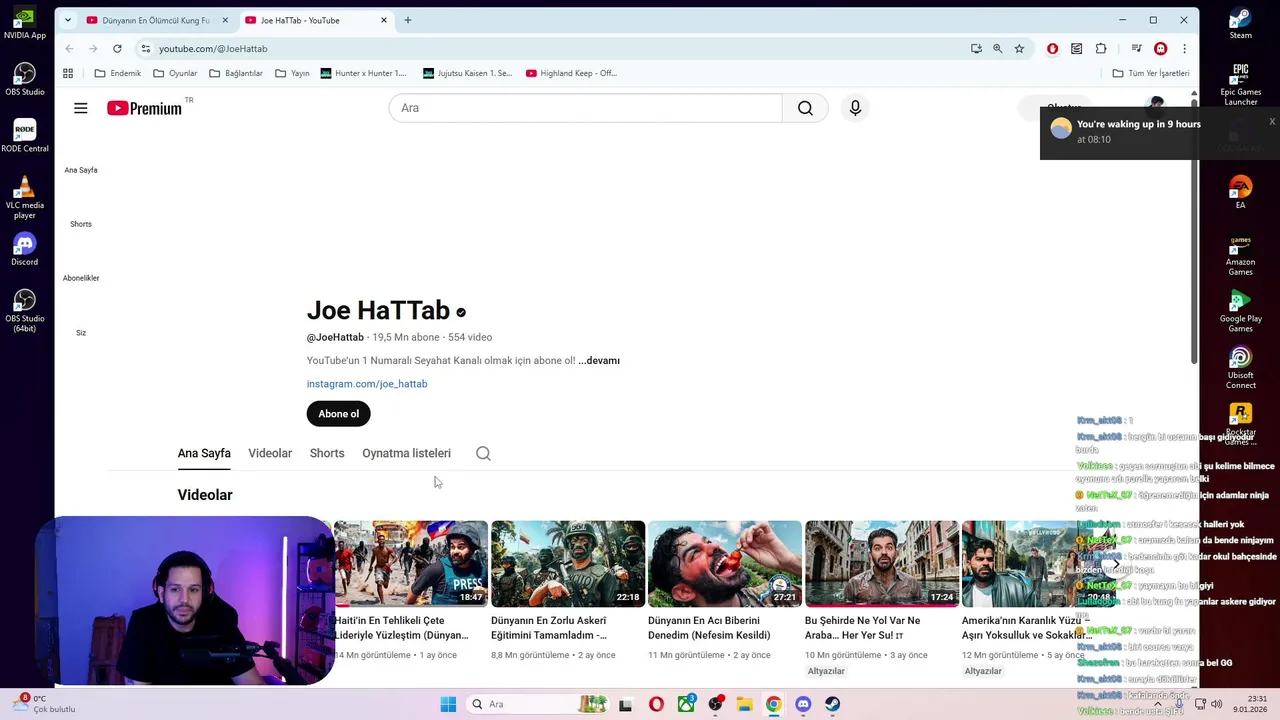
Task: Open Steam from the taskbar
Action: click(832, 704)
